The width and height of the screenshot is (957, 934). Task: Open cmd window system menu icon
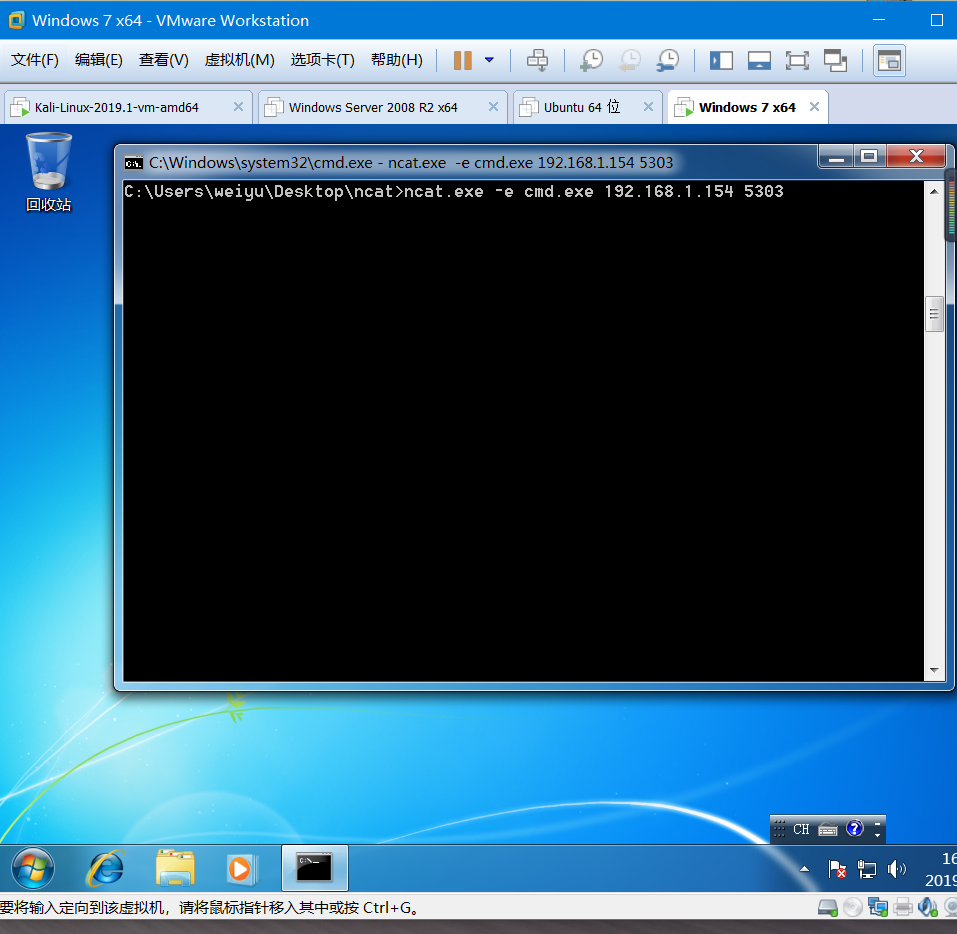point(134,163)
